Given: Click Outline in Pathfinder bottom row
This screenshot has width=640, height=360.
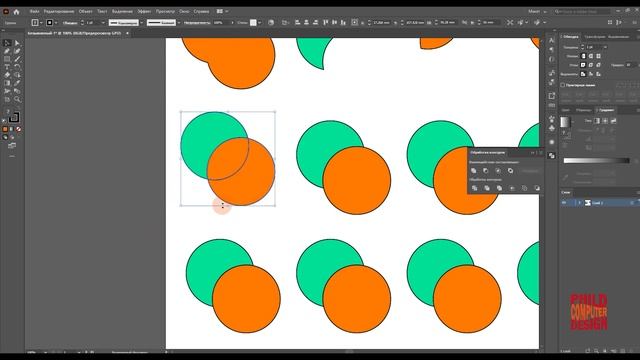Looking at the screenshot, I should click(x=524, y=188).
